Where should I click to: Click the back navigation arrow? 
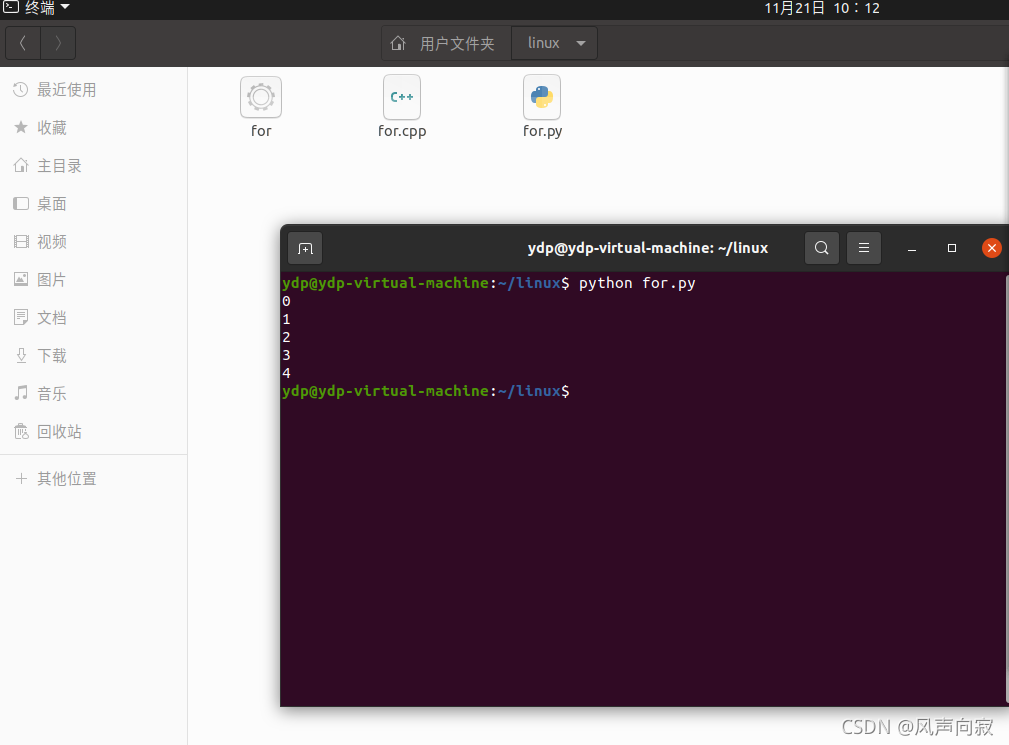coord(23,43)
